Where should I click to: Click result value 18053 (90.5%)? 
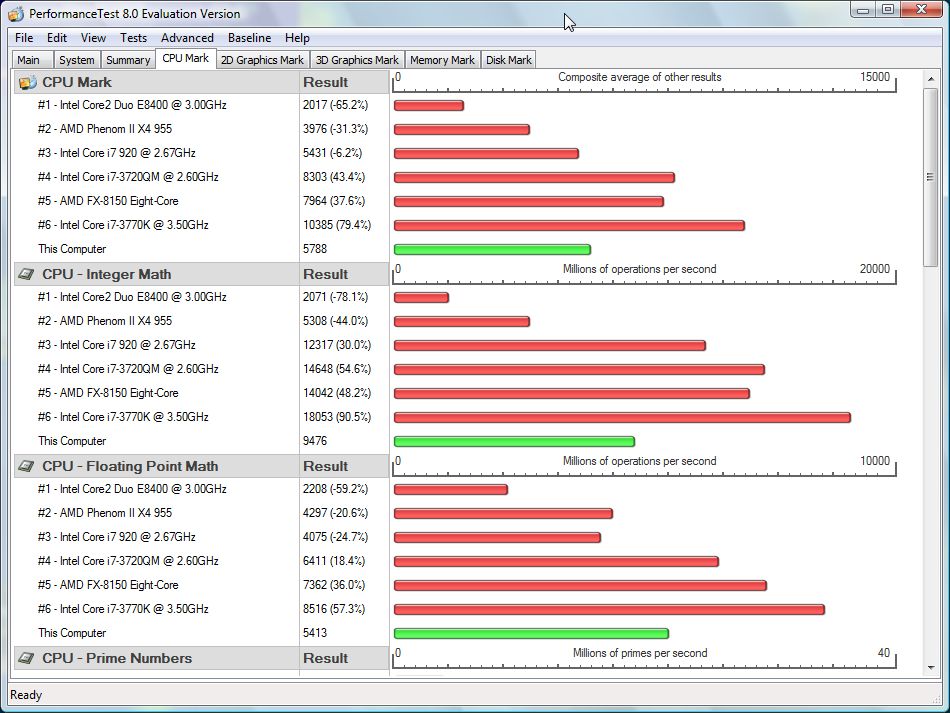point(337,417)
